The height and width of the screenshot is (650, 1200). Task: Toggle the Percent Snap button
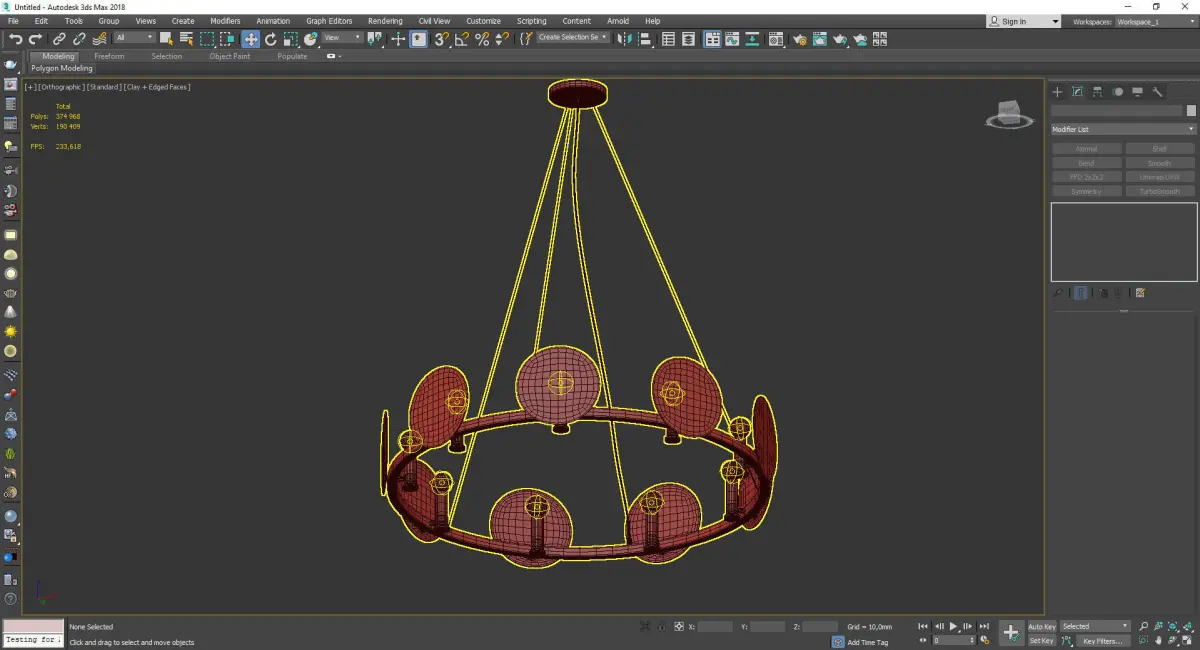[482, 39]
